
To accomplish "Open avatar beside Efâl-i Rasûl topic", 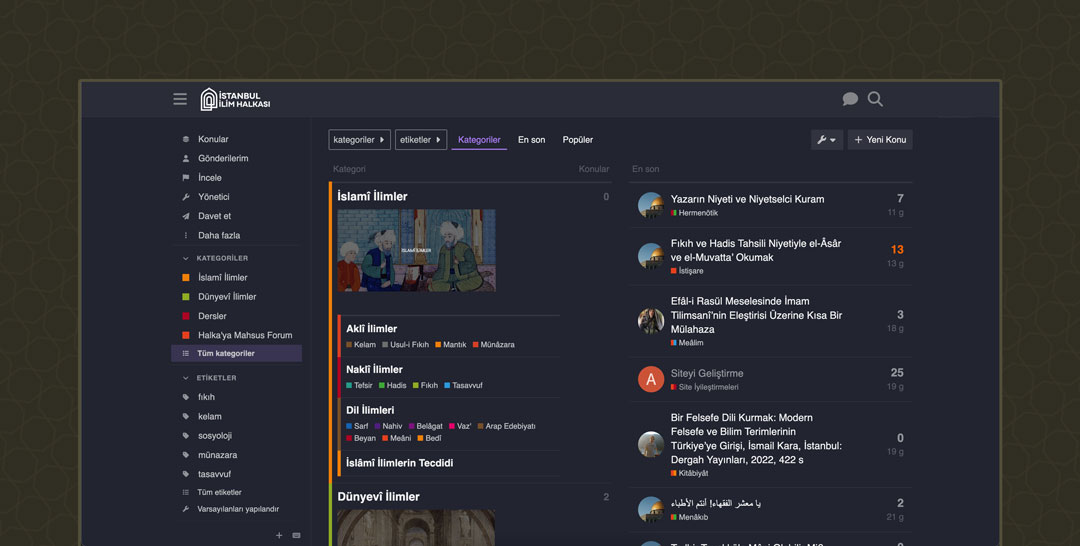I will point(650,322).
